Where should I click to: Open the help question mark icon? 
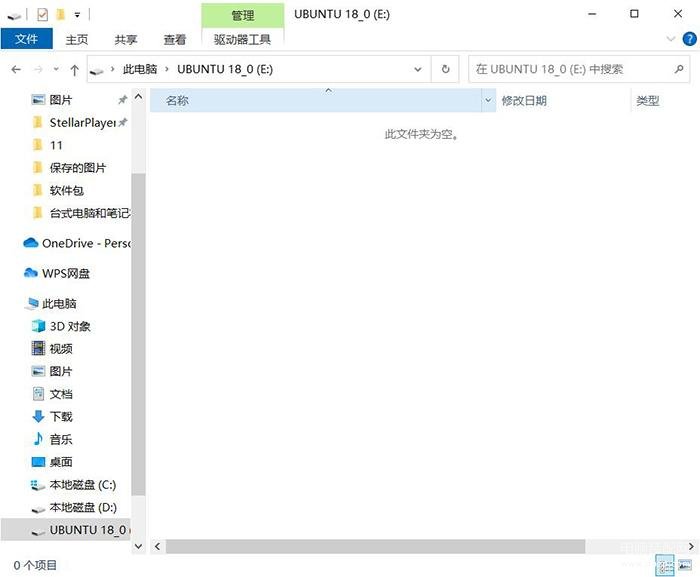[687, 38]
